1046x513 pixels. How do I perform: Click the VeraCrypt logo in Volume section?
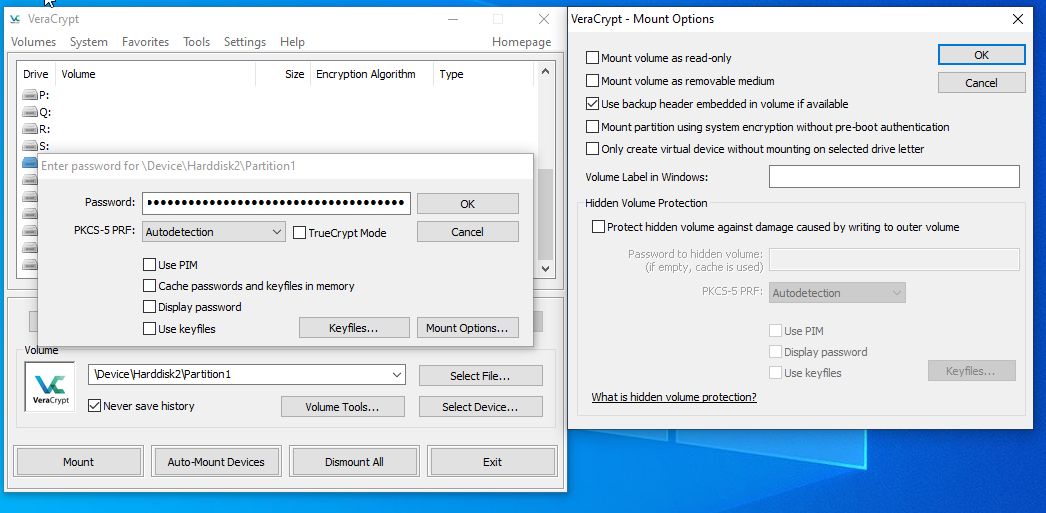[50, 386]
